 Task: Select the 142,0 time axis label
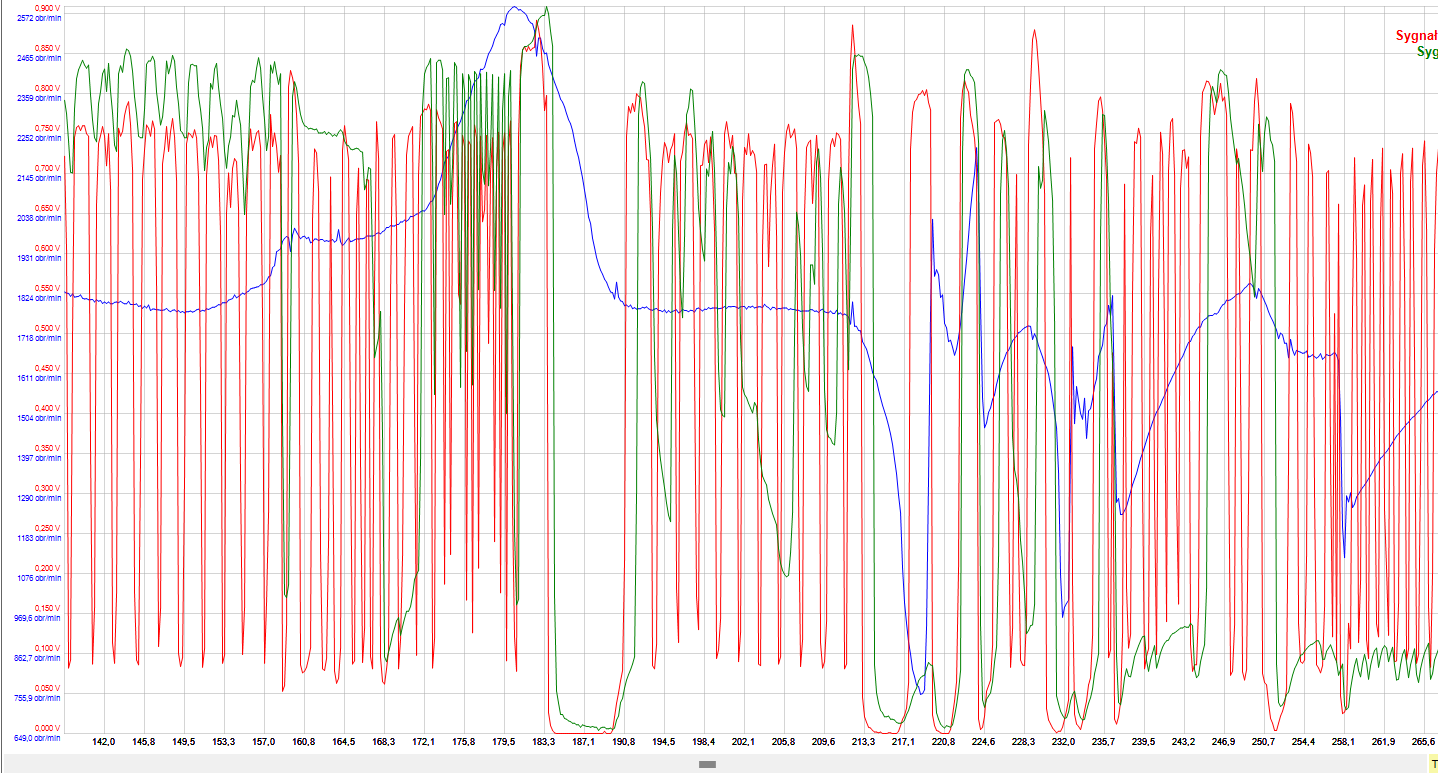pos(103,742)
